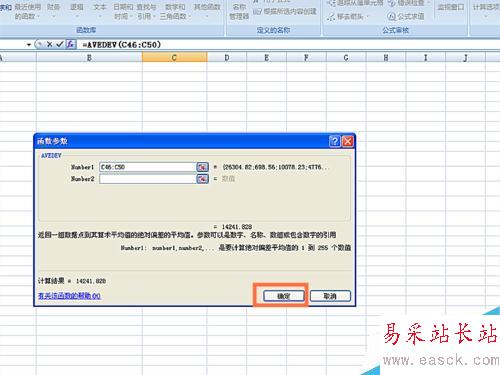This screenshot has width=500, height=375.
Task: Click 根据所选内容创建 in ribbon
Action: tap(285, 12)
